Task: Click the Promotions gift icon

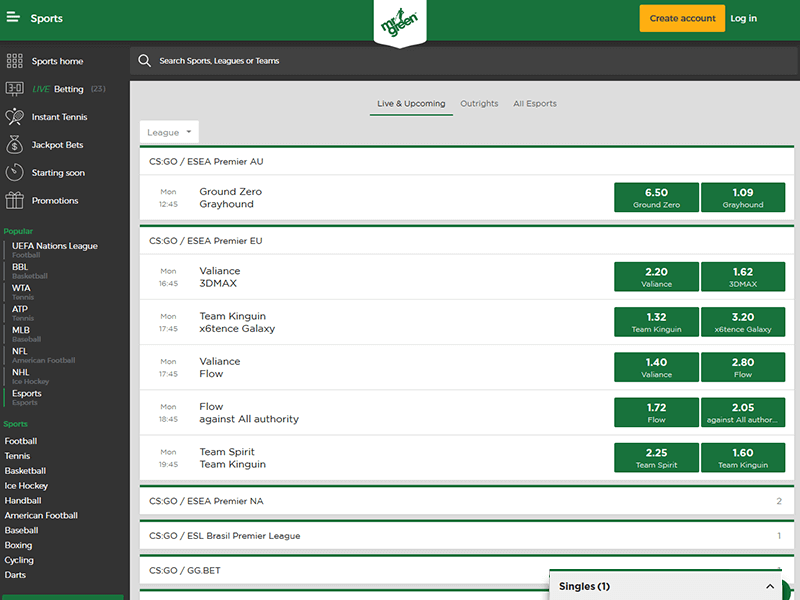Action: pos(14,201)
